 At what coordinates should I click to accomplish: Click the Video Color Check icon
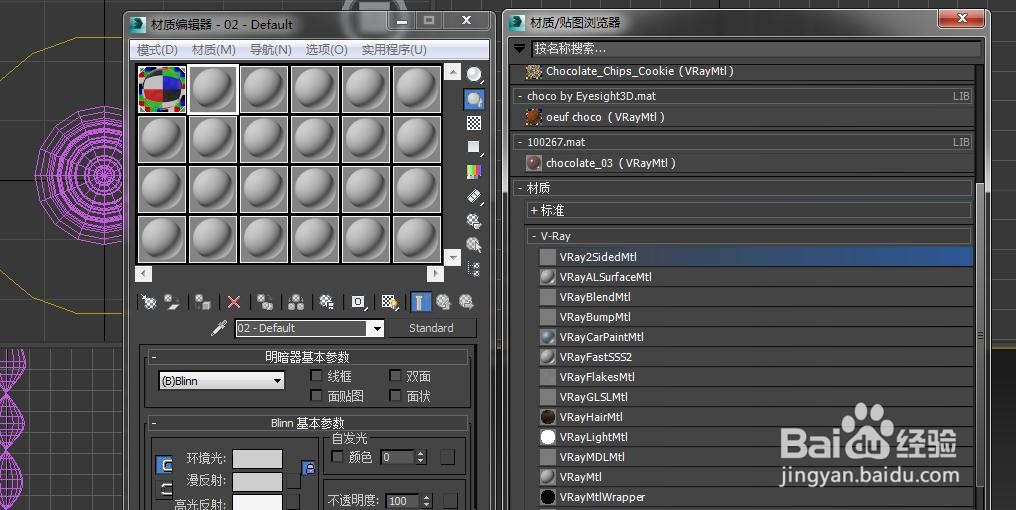(474, 172)
